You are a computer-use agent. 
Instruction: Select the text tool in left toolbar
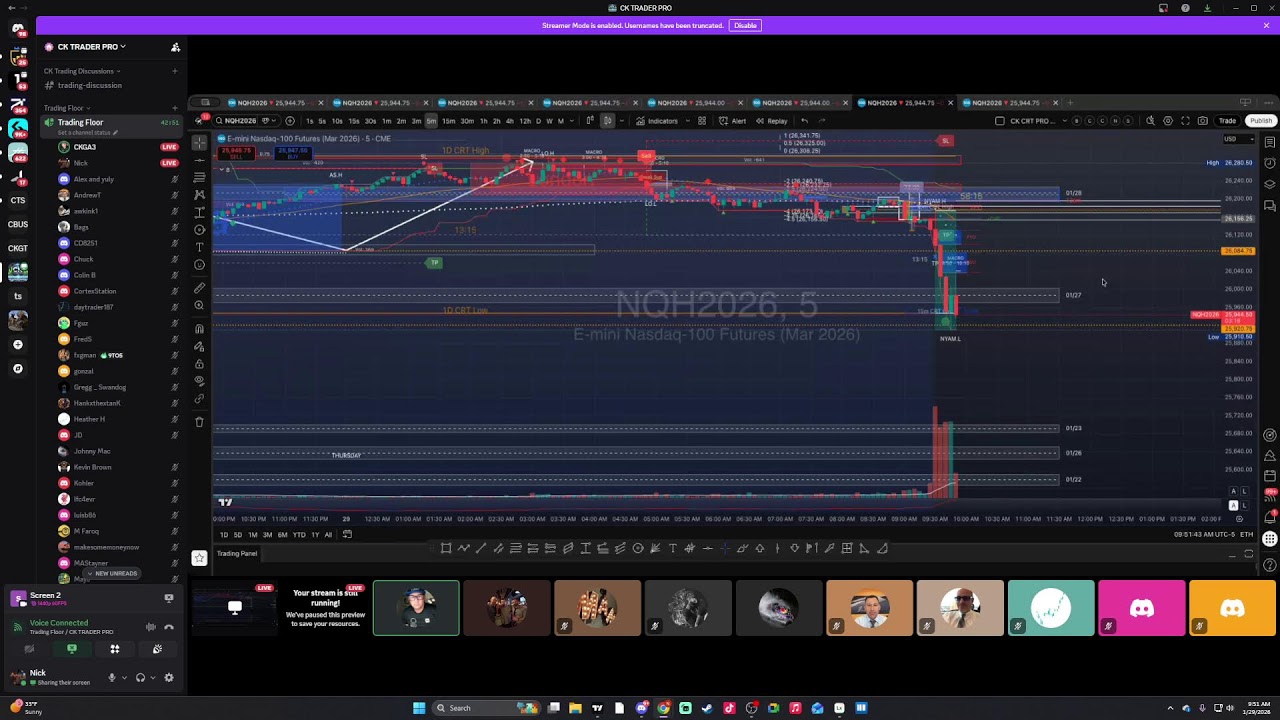199,247
